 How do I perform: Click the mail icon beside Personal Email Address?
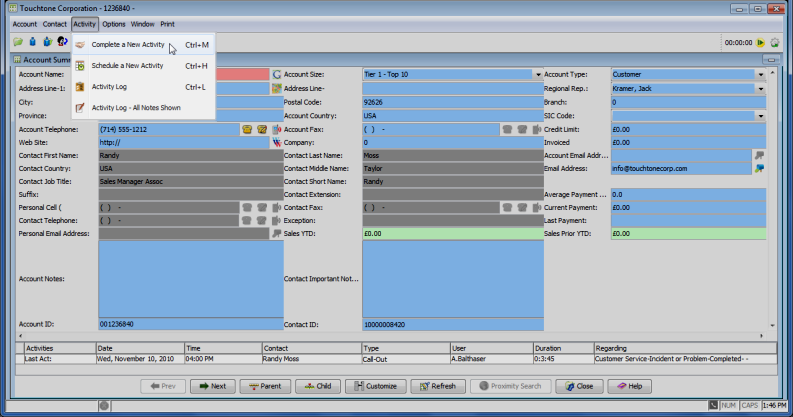(277, 234)
